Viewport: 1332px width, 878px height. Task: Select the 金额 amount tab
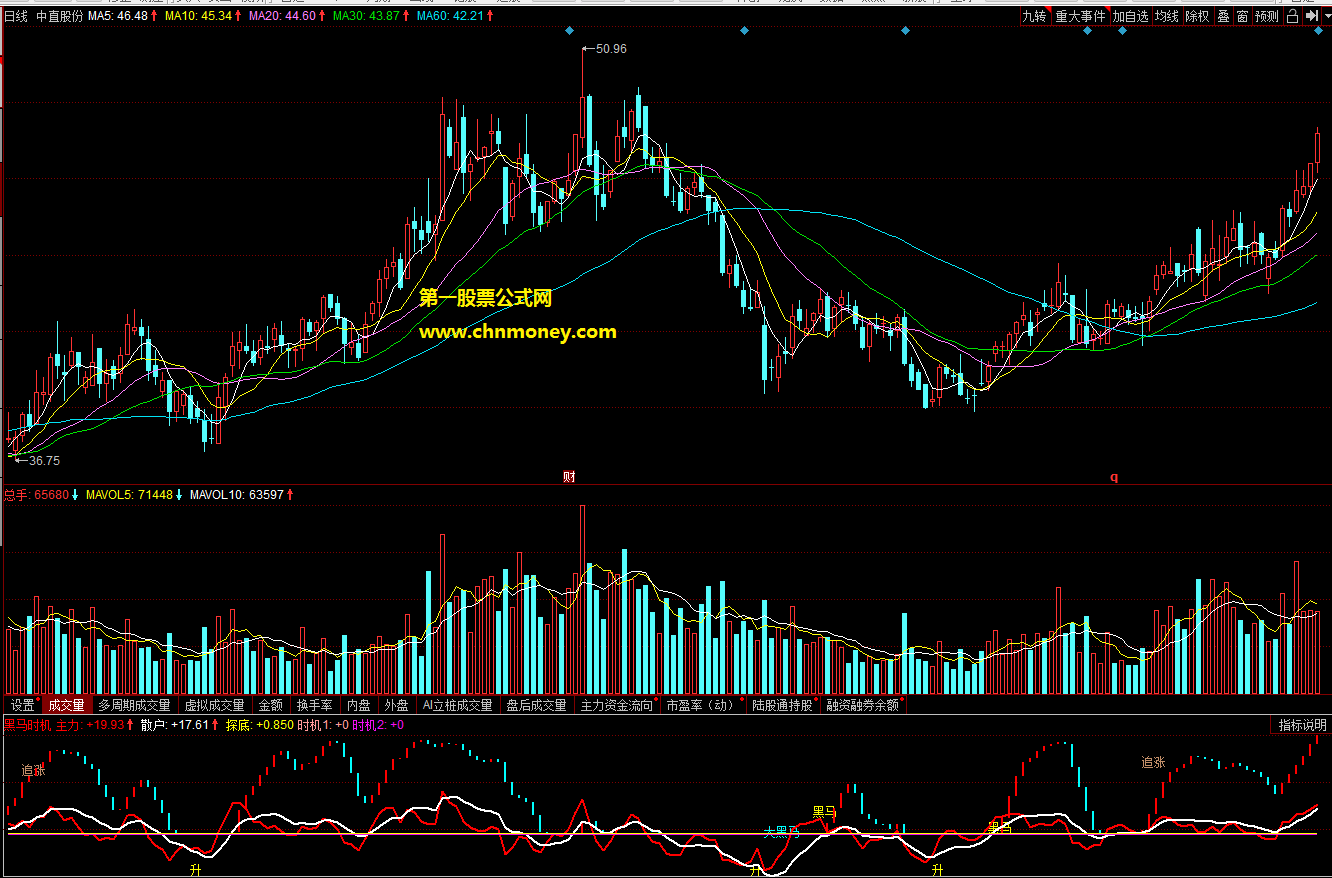point(271,705)
